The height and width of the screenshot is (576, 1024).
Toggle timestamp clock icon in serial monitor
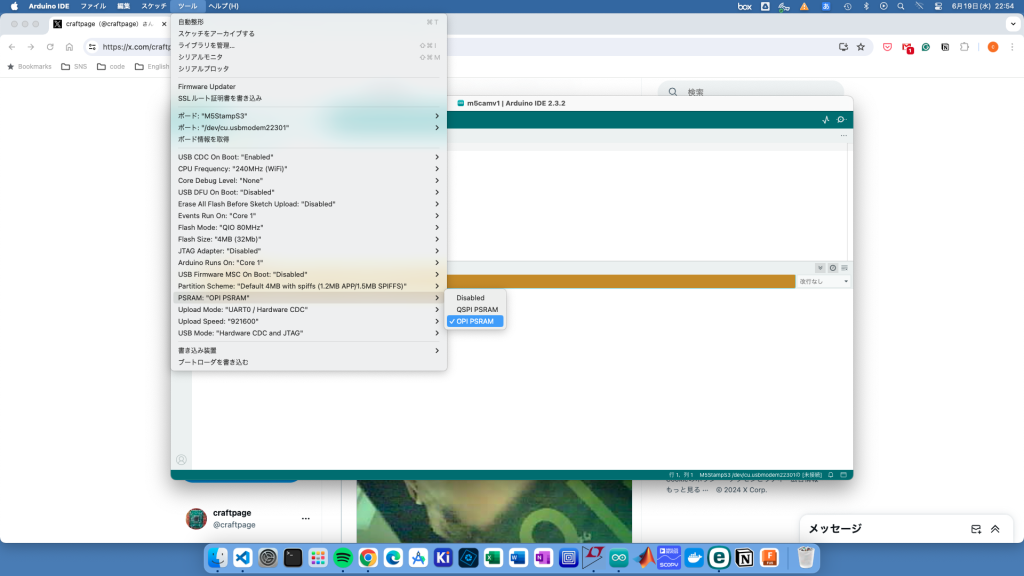(833, 268)
